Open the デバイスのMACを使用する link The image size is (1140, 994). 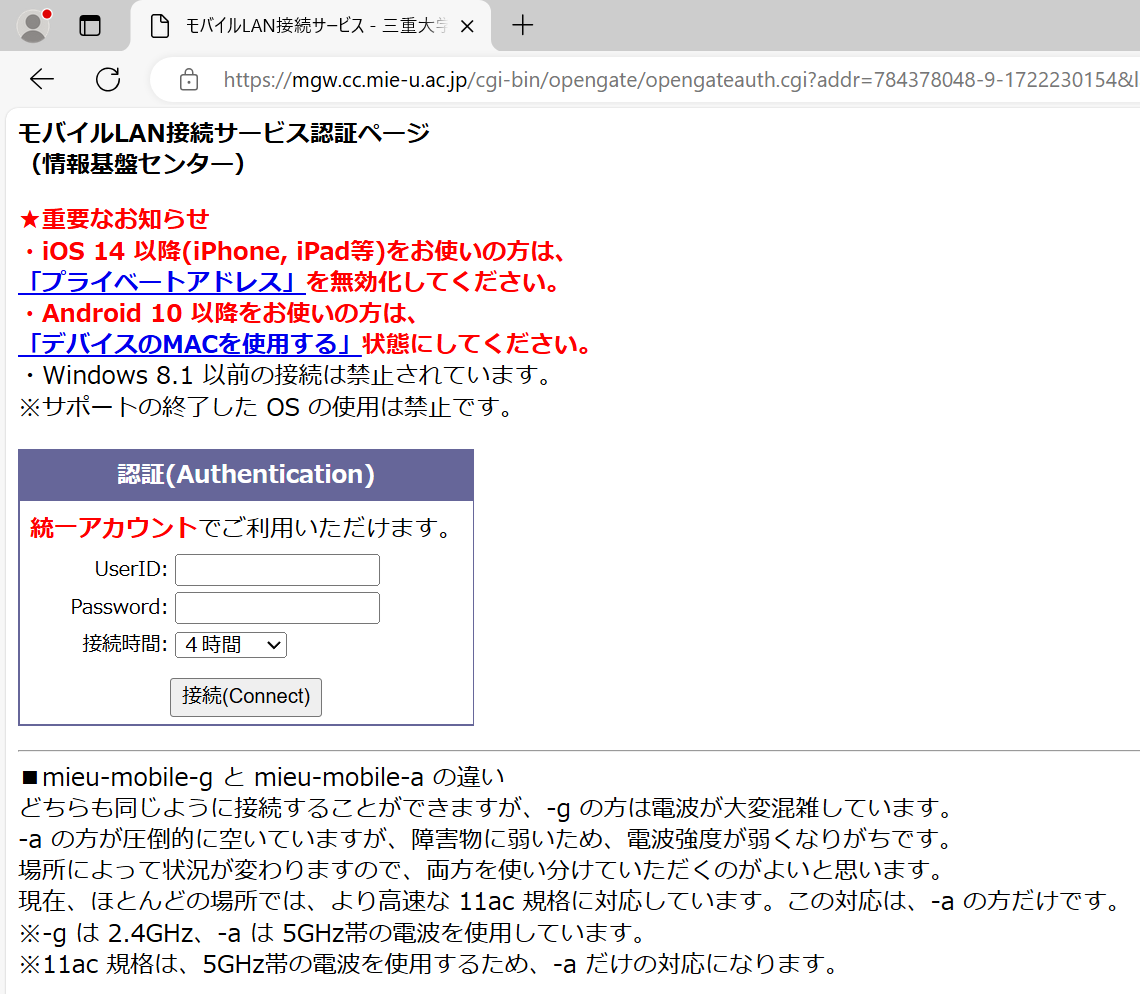pos(190,344)
